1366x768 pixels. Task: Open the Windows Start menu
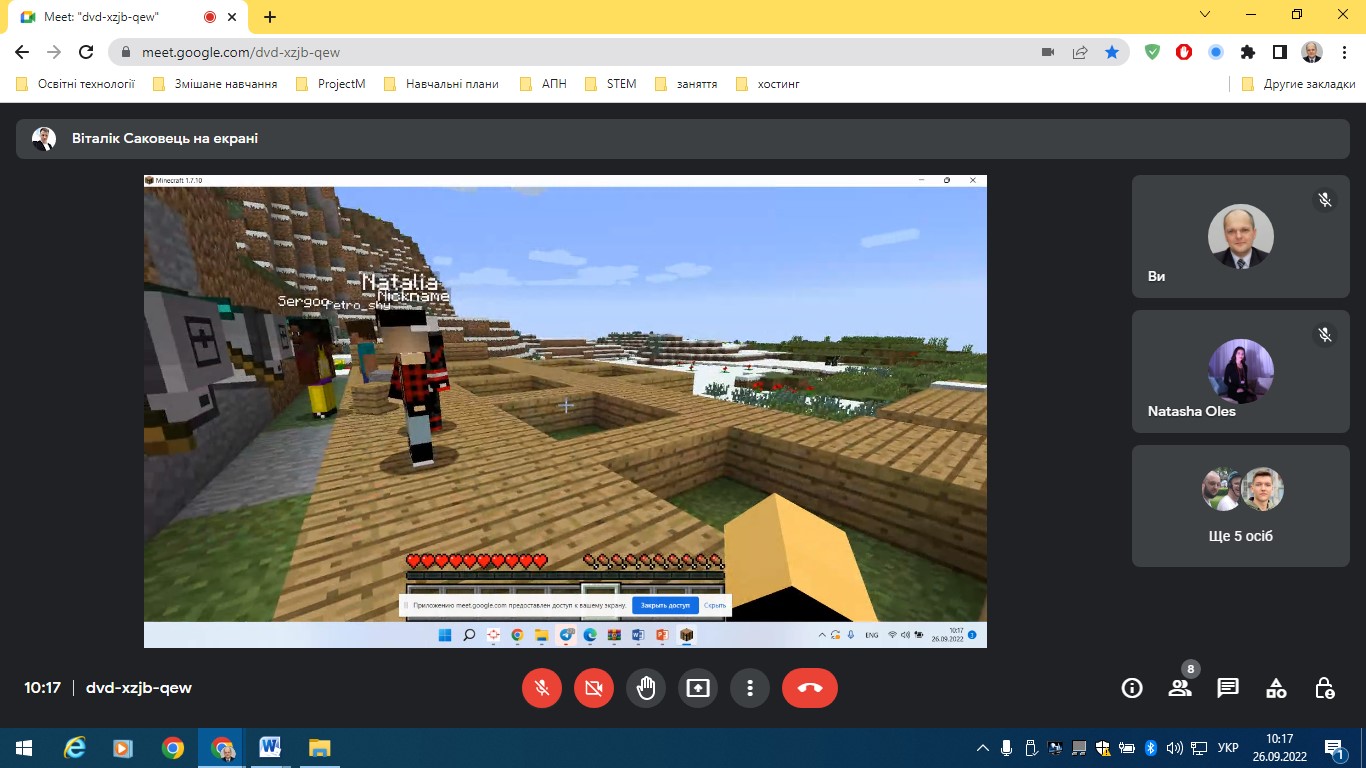(x=24, y=748)
